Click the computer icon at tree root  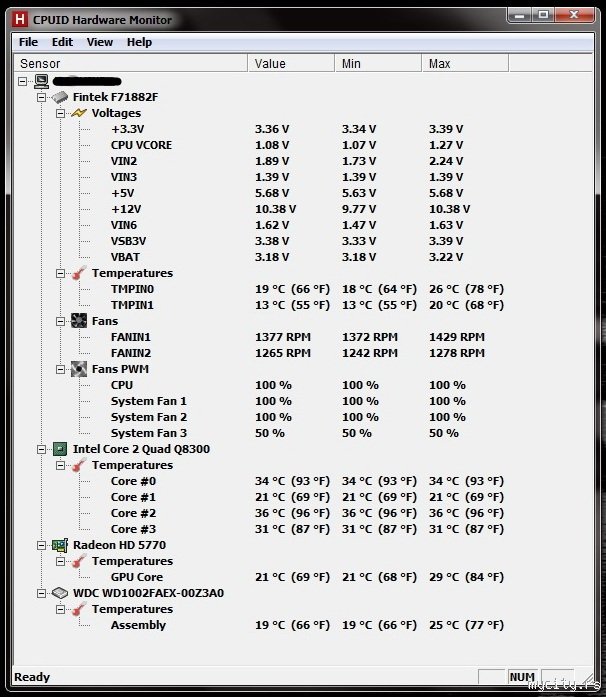pos(41,81)
